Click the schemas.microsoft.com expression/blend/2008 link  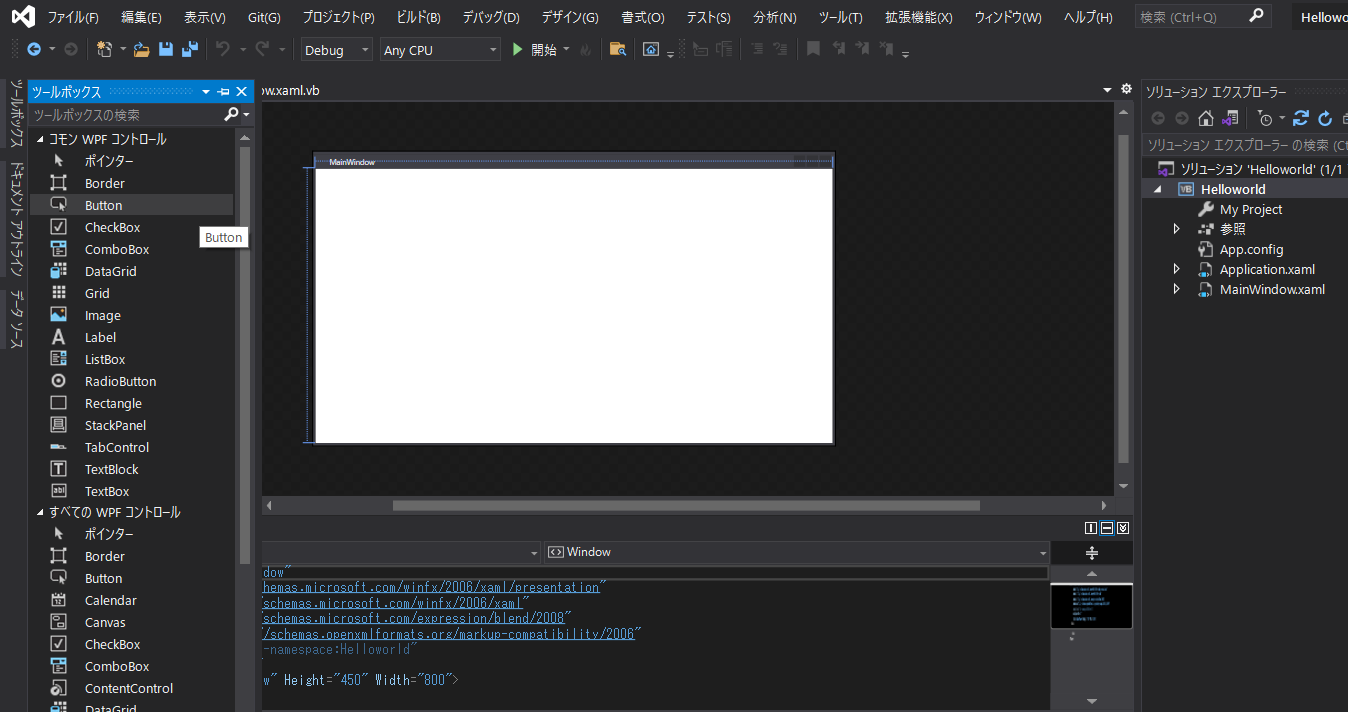pos(416,618)
